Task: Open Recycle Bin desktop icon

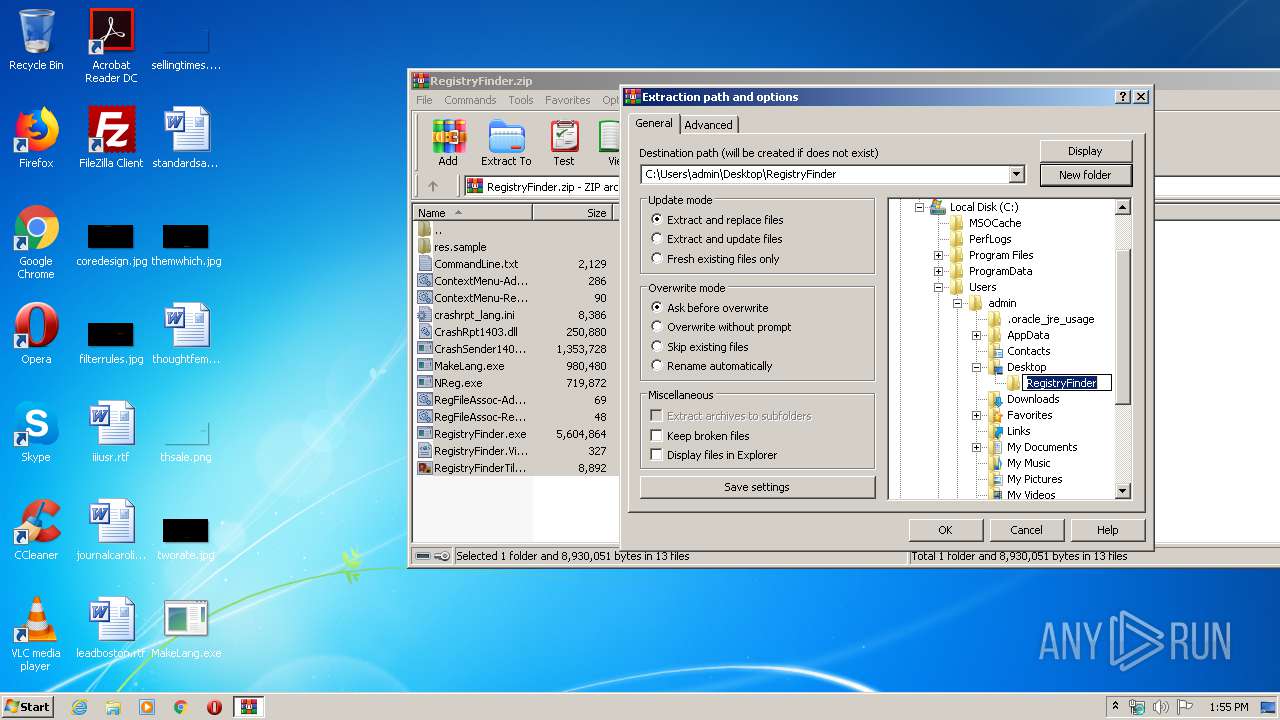Action: point(36,40)
